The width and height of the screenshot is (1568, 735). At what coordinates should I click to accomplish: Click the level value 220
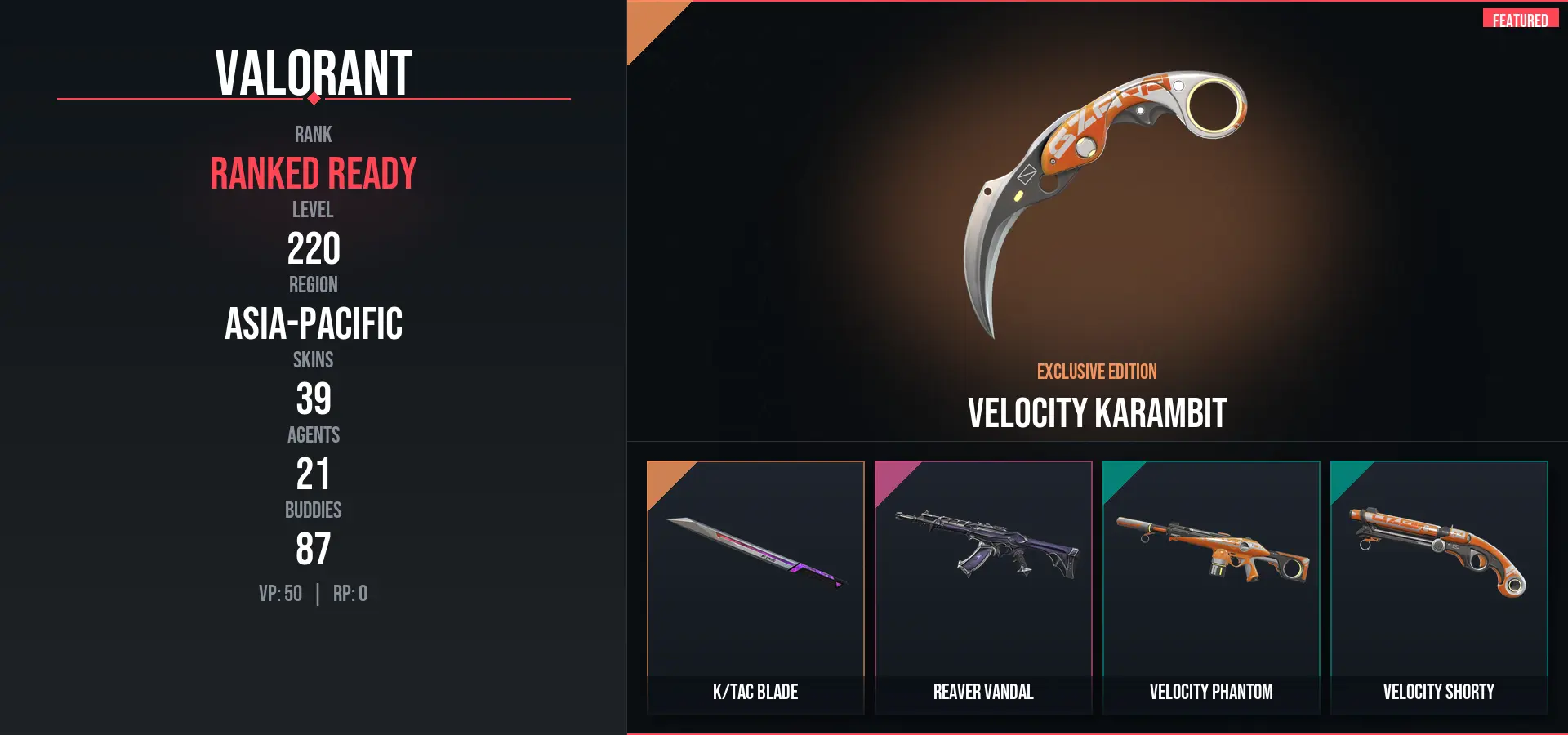click(314, 248)
